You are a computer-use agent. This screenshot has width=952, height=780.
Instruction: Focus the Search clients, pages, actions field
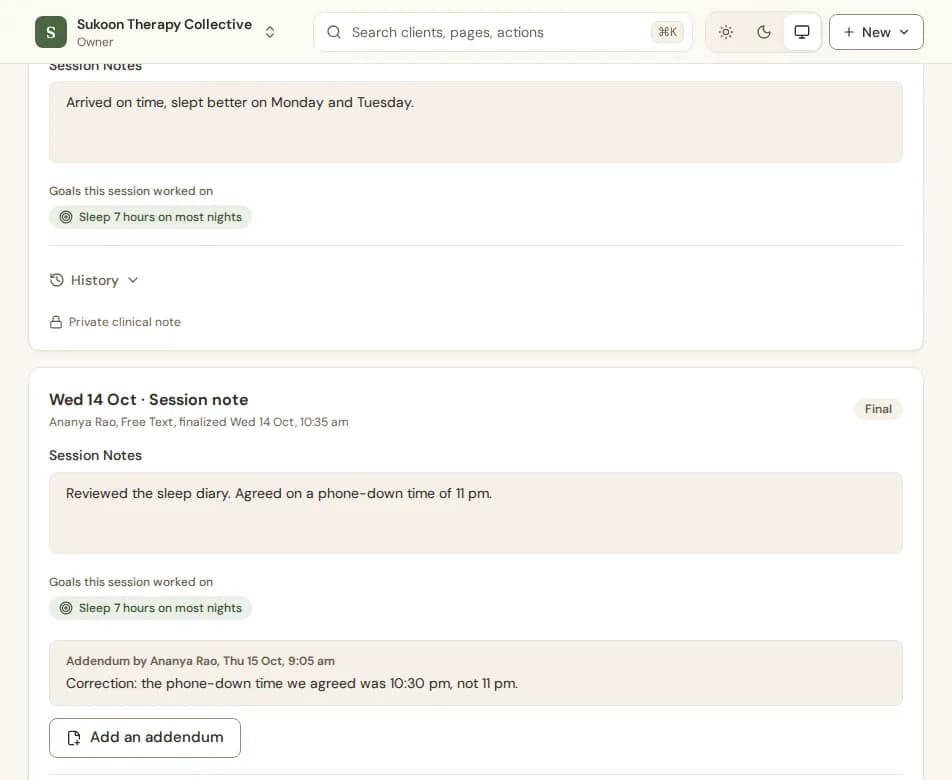pyautogui.click(x=503, y=32)
